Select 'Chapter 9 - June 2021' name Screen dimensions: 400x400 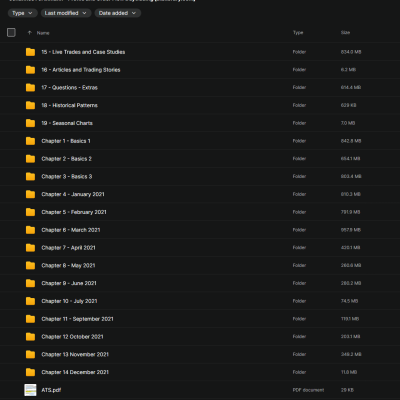tap(69, 283)
